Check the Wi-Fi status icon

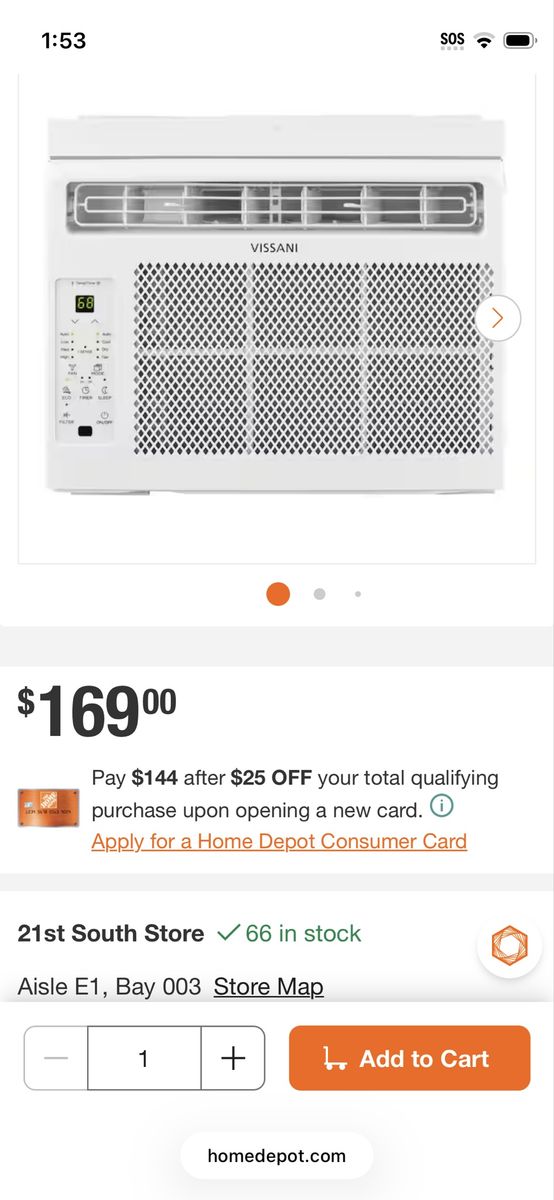[x=485, y=41]
